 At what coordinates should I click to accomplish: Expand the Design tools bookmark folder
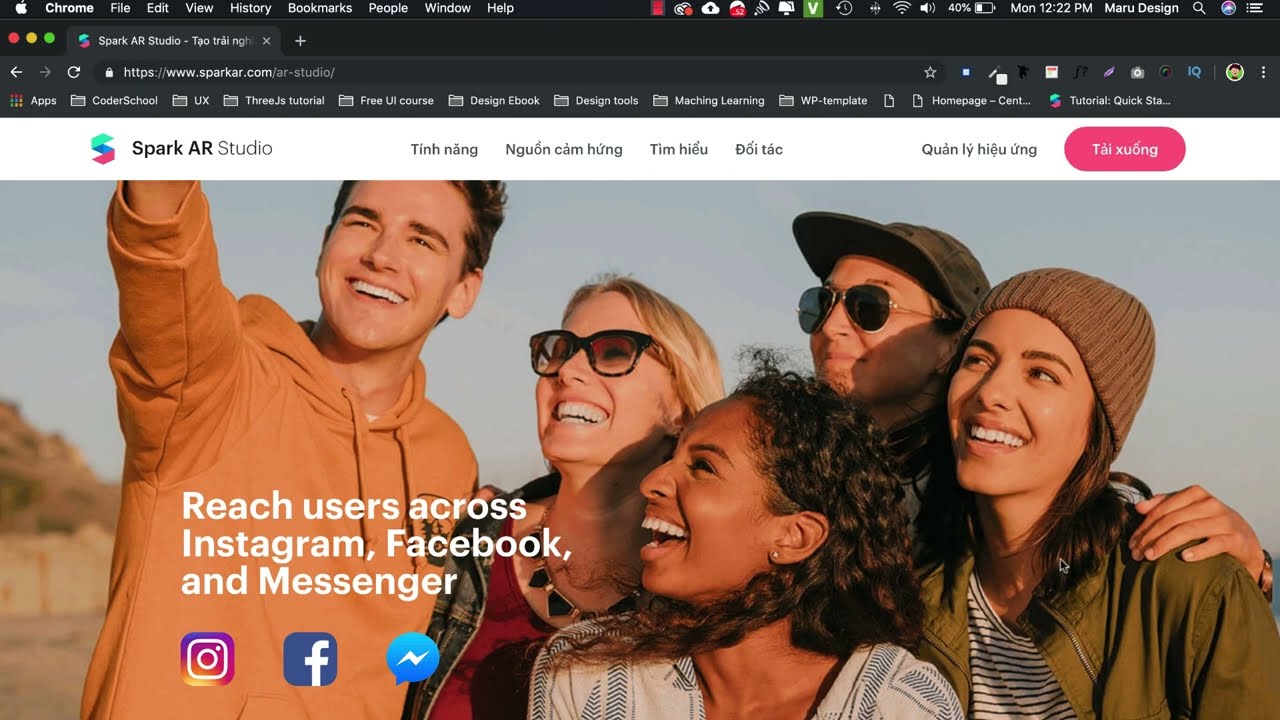596,100
